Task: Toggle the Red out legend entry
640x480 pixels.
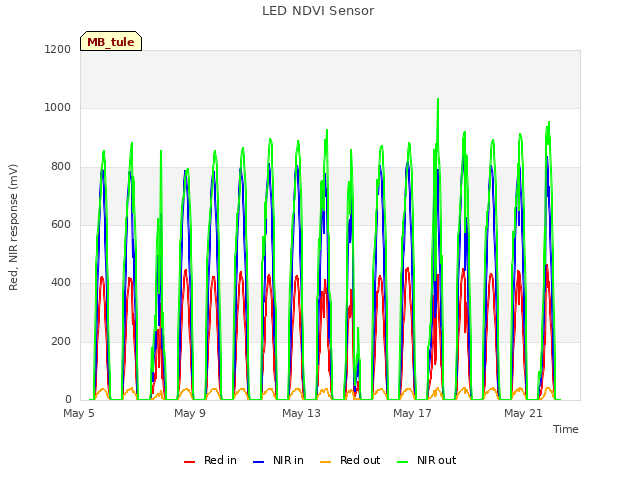Action: (x=350, y=460)
